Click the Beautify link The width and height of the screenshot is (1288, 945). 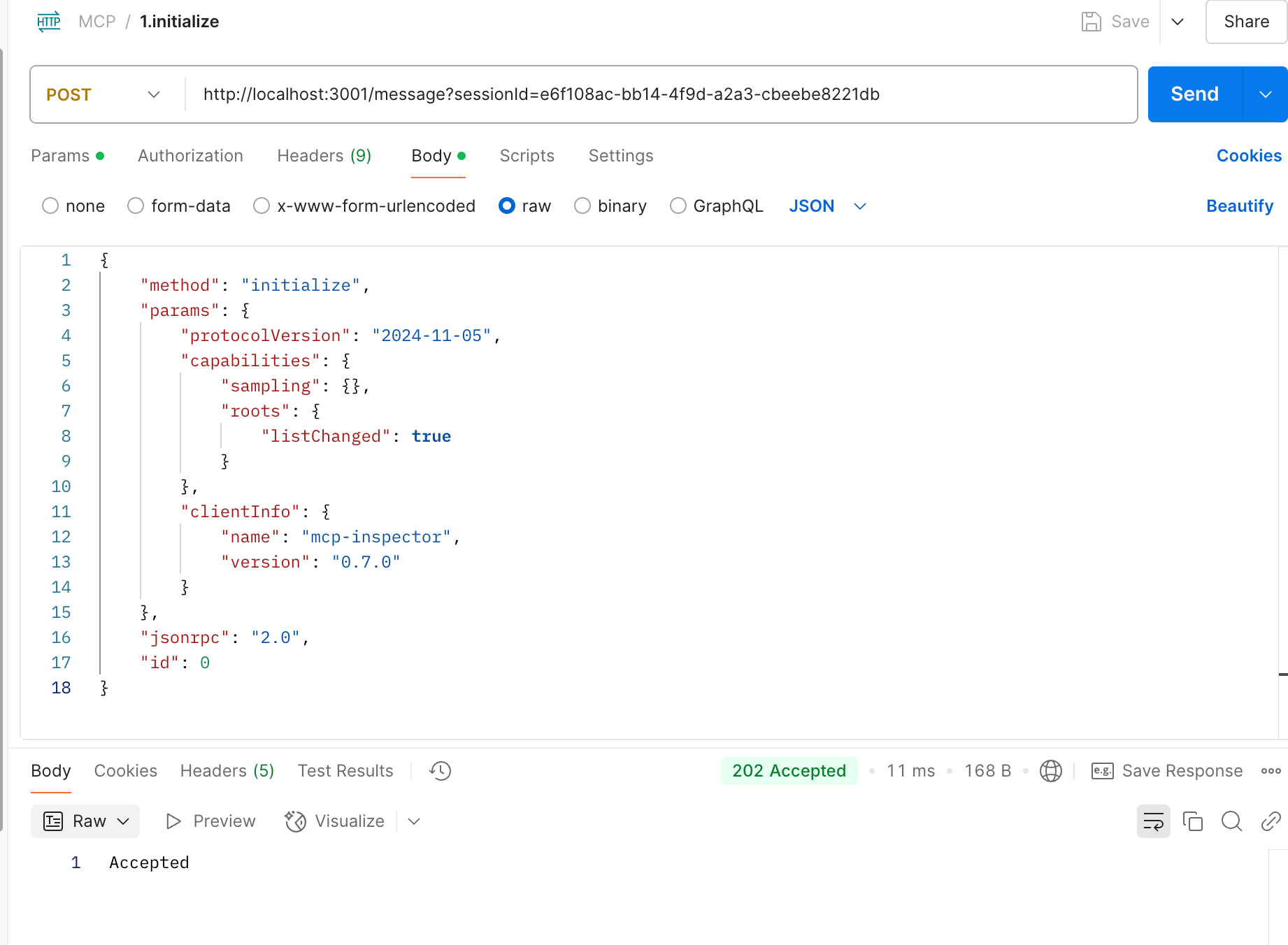pos(1240,206)
